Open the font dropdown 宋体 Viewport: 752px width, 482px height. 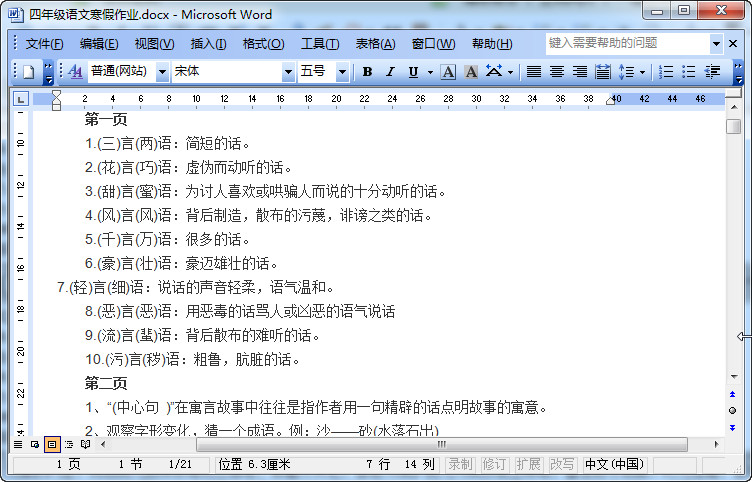click(x=288, y=72)
